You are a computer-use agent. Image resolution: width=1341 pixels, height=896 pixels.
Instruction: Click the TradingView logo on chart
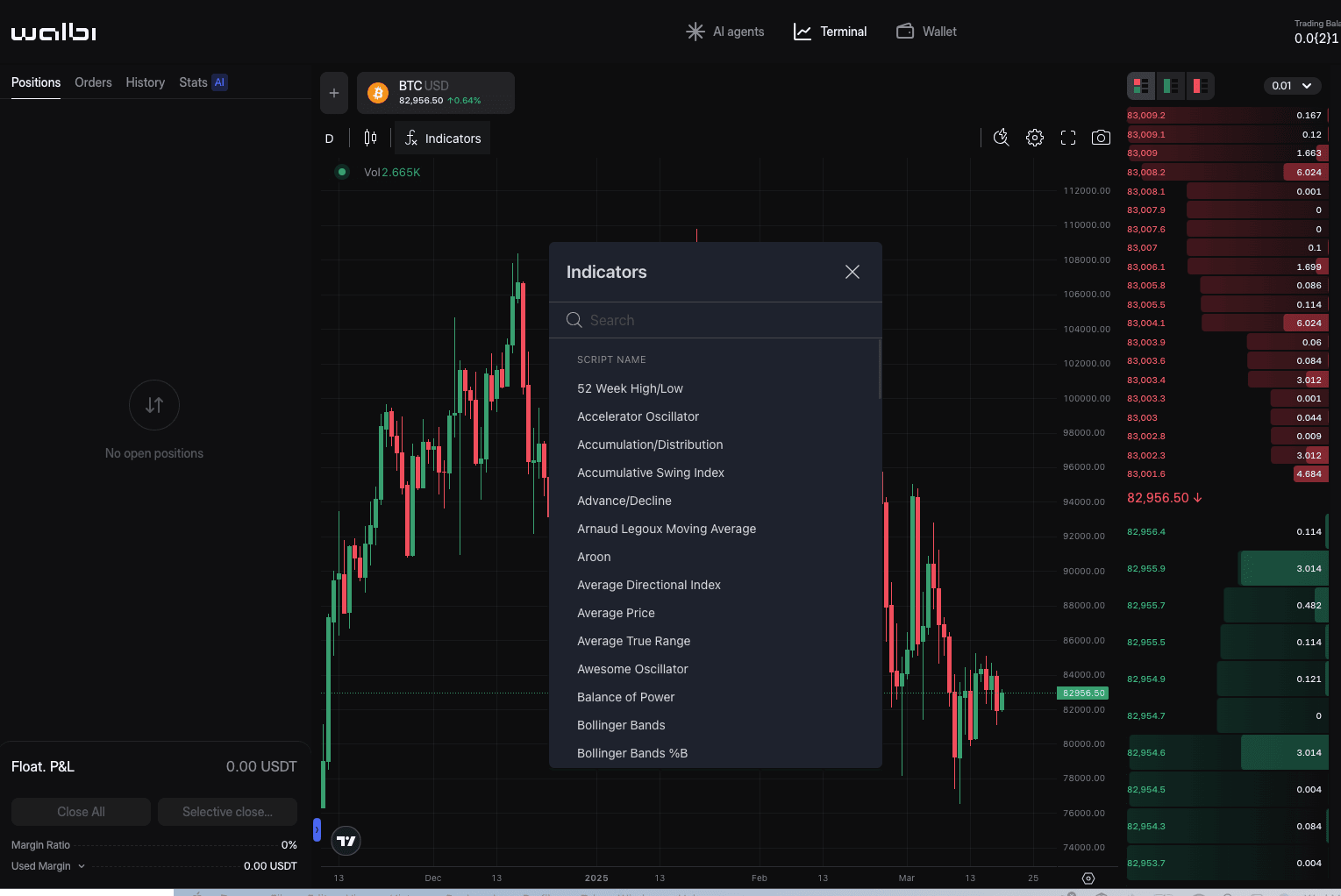(346, 841)
